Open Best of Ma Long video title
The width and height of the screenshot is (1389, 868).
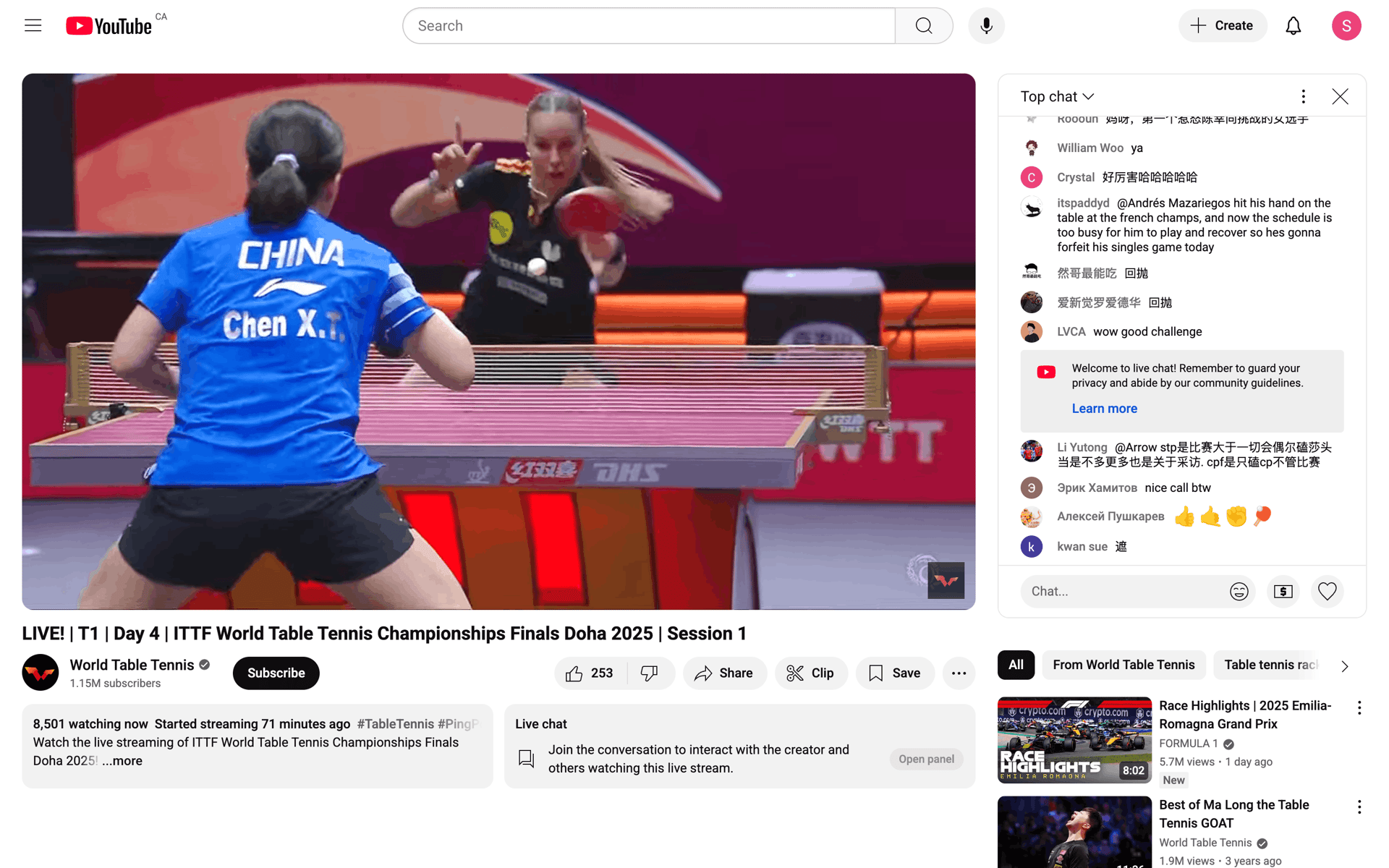(x=1234, y=814)
